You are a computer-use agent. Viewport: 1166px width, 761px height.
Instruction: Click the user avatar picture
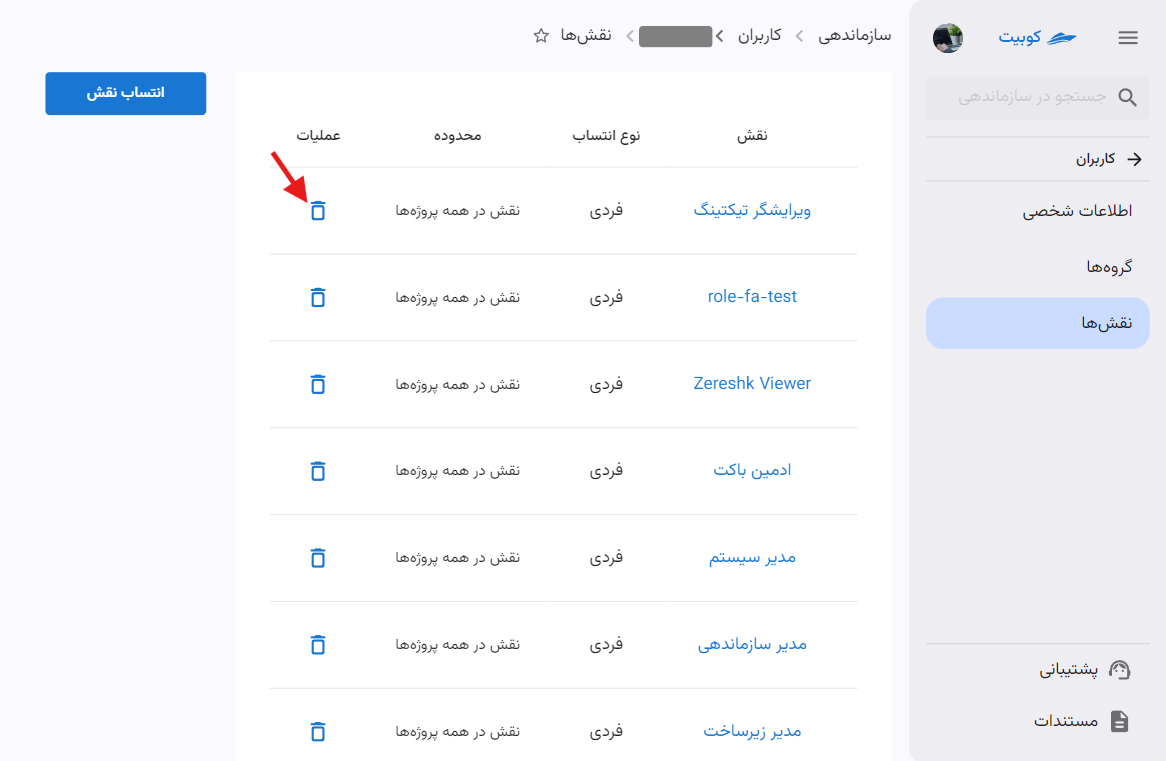pyautogui.click(x=948, y=37)
